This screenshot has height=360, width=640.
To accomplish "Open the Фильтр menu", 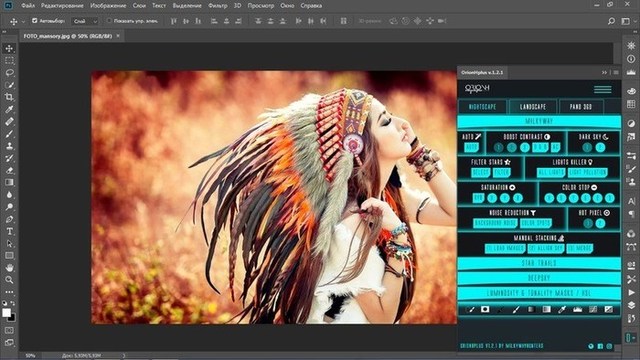I will 218,6.
